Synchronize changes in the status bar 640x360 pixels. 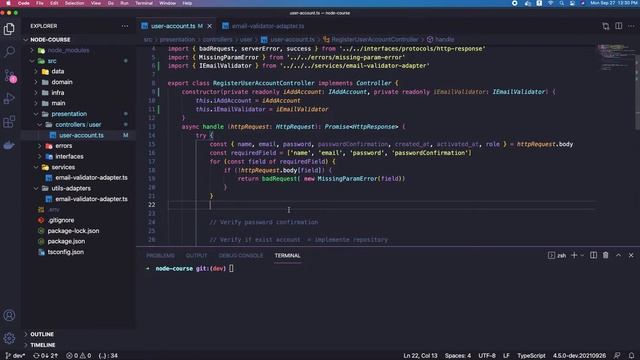45,356
